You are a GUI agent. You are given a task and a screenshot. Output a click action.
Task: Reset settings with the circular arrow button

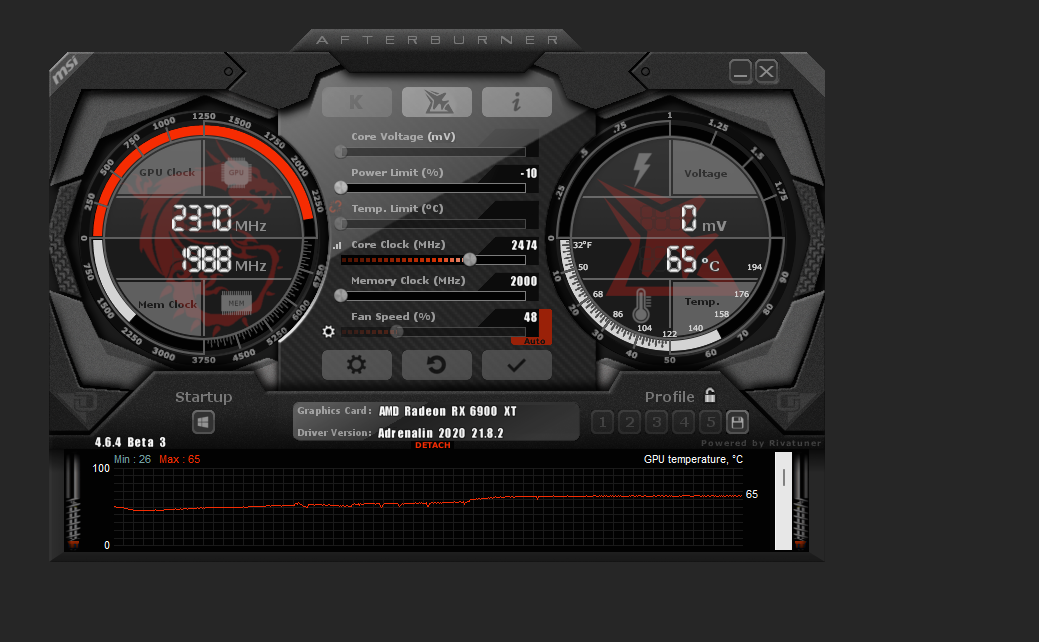pyautogui.click(x=437, y=365)
